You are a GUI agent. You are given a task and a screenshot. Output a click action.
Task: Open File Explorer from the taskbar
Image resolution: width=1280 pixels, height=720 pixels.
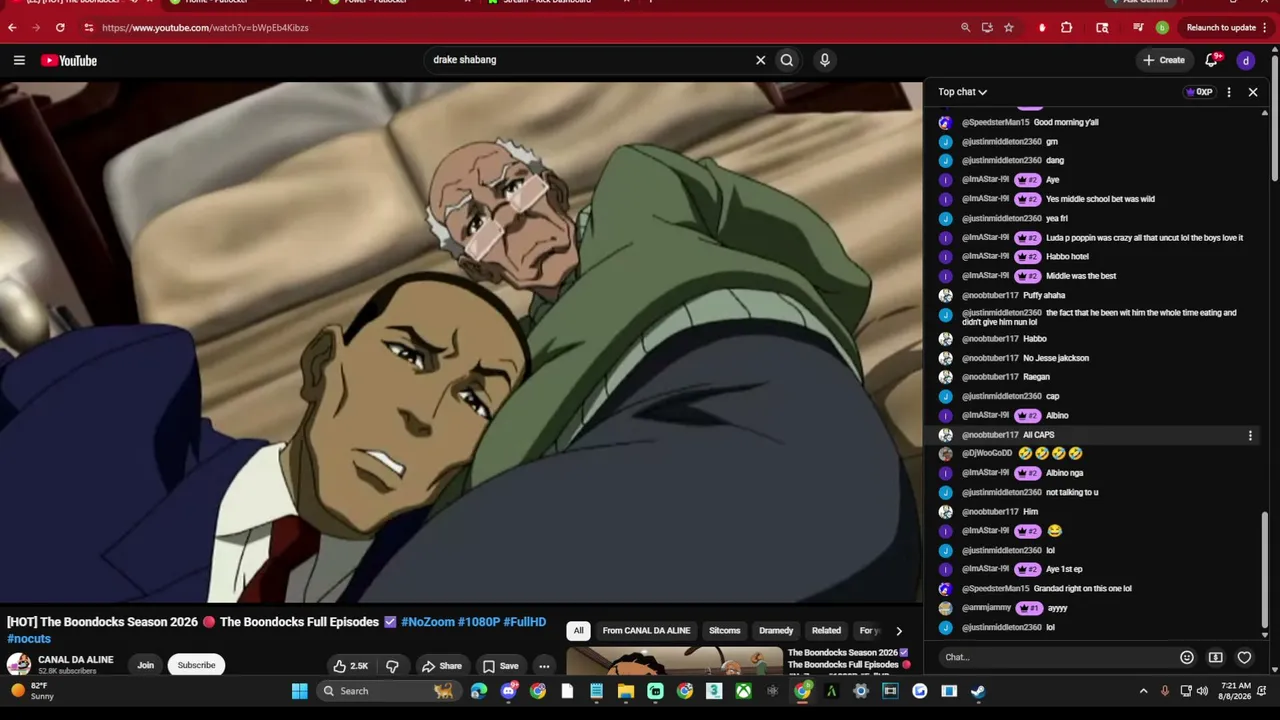coord(626,691)
